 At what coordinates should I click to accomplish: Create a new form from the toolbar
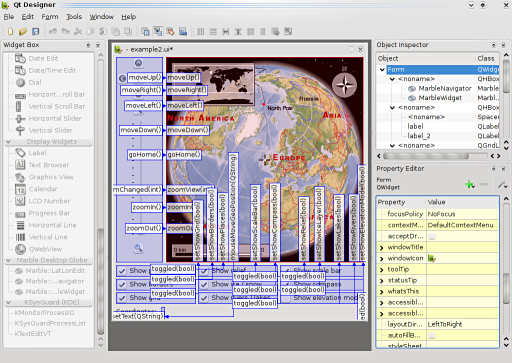(x=10, y=32)
